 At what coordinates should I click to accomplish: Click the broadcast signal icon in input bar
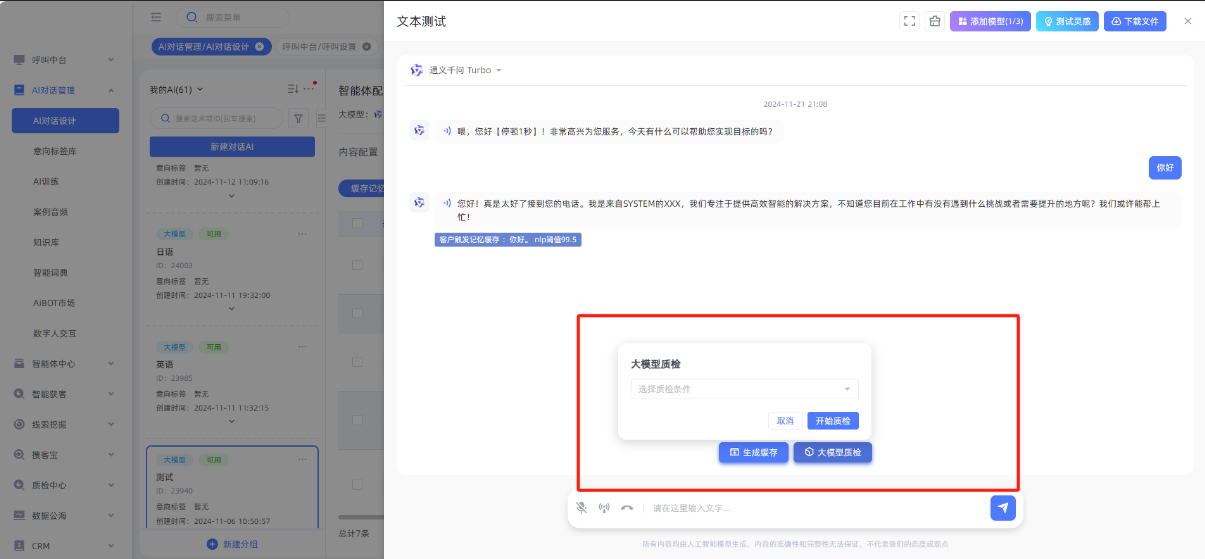pyautogui.click(x=604, y=508)
